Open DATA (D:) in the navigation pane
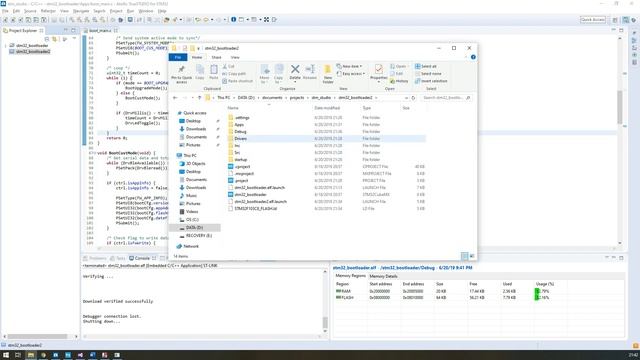640x360 pixels. point(194,228)
